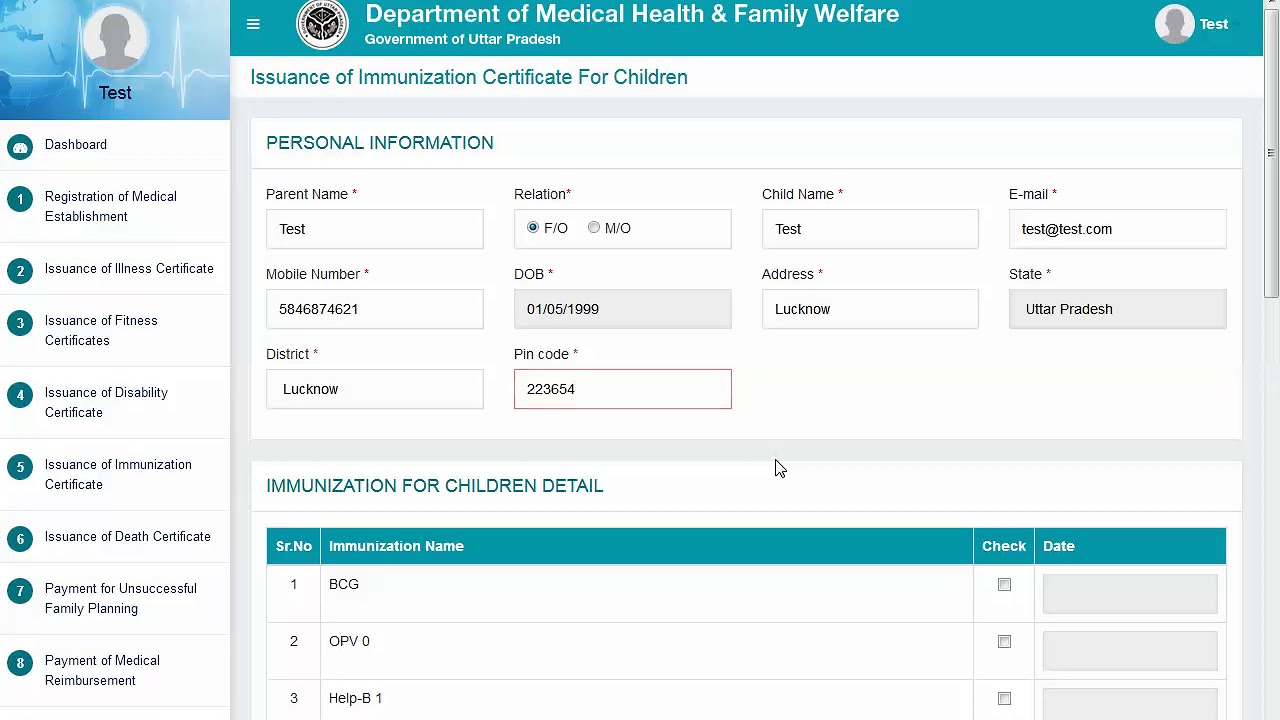This screenshot has height=720, width=1280.
Task: Go to Issuance of Illness Certificate
Action: point(129,268)
